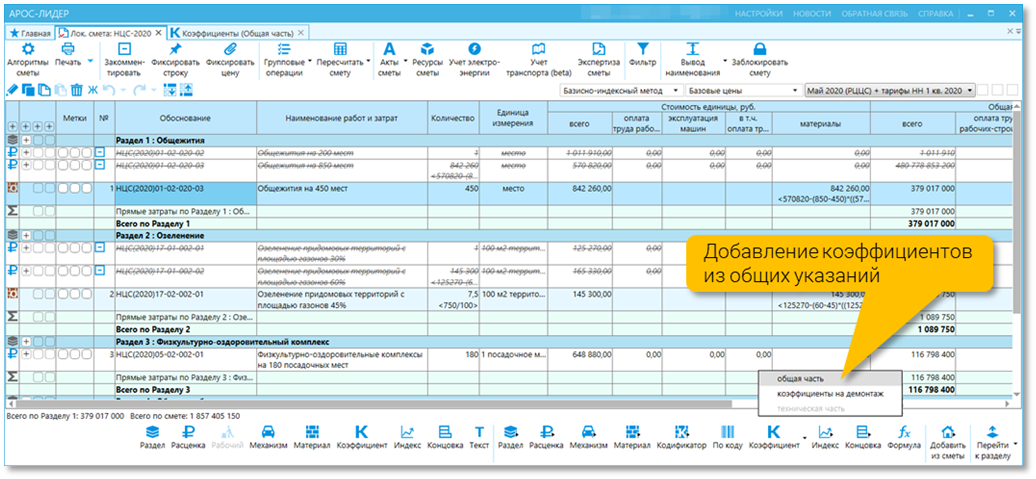
Task: Click the СПРАВКА link in header
Action: (936, 13)
